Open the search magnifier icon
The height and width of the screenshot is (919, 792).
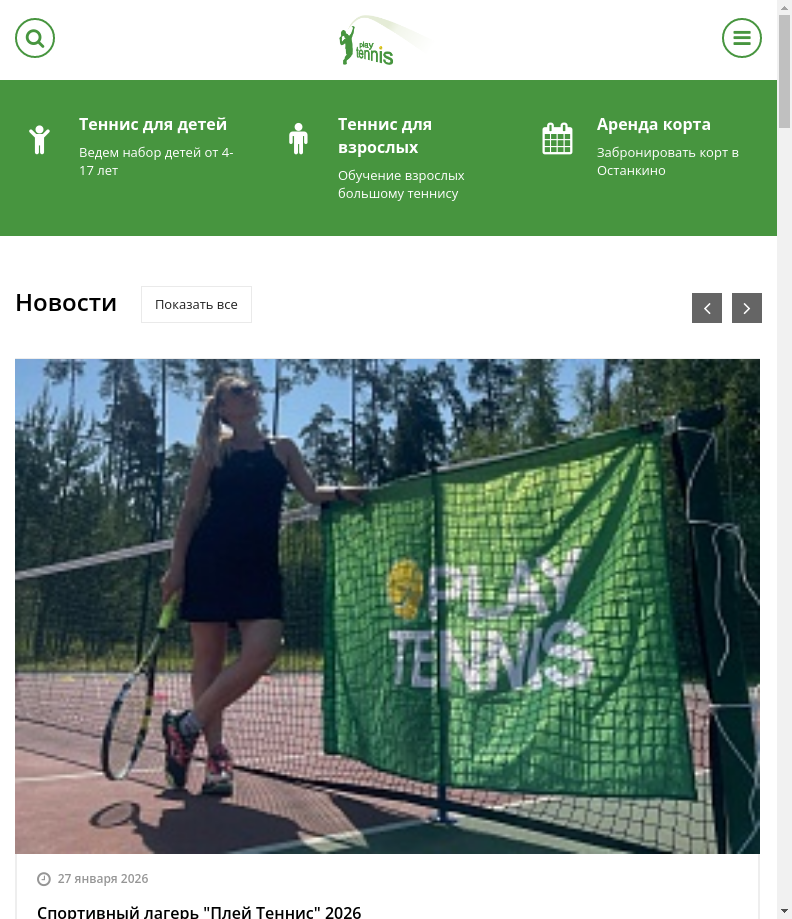tap(35, 38)
